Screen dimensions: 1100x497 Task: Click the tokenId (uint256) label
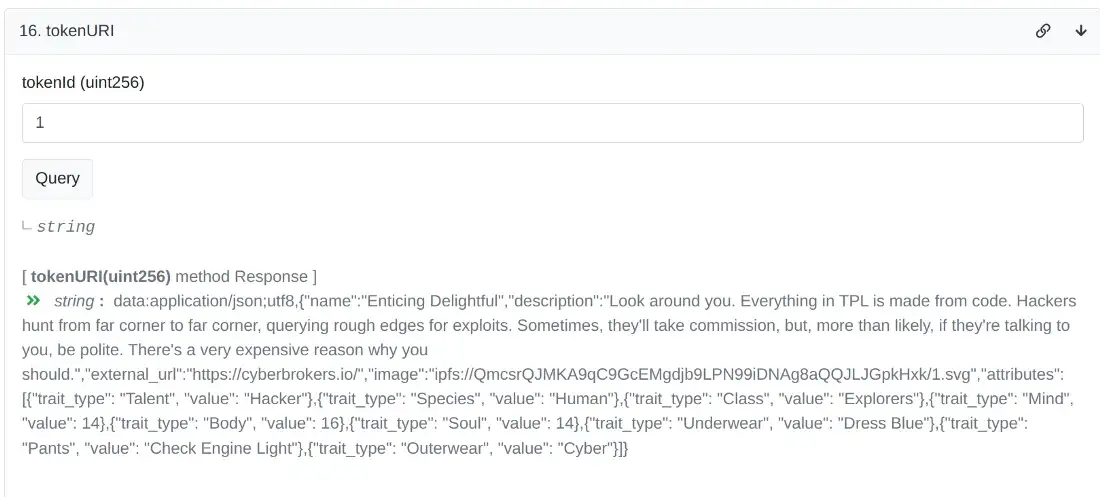pyautogui.click(x=83, y=83)
